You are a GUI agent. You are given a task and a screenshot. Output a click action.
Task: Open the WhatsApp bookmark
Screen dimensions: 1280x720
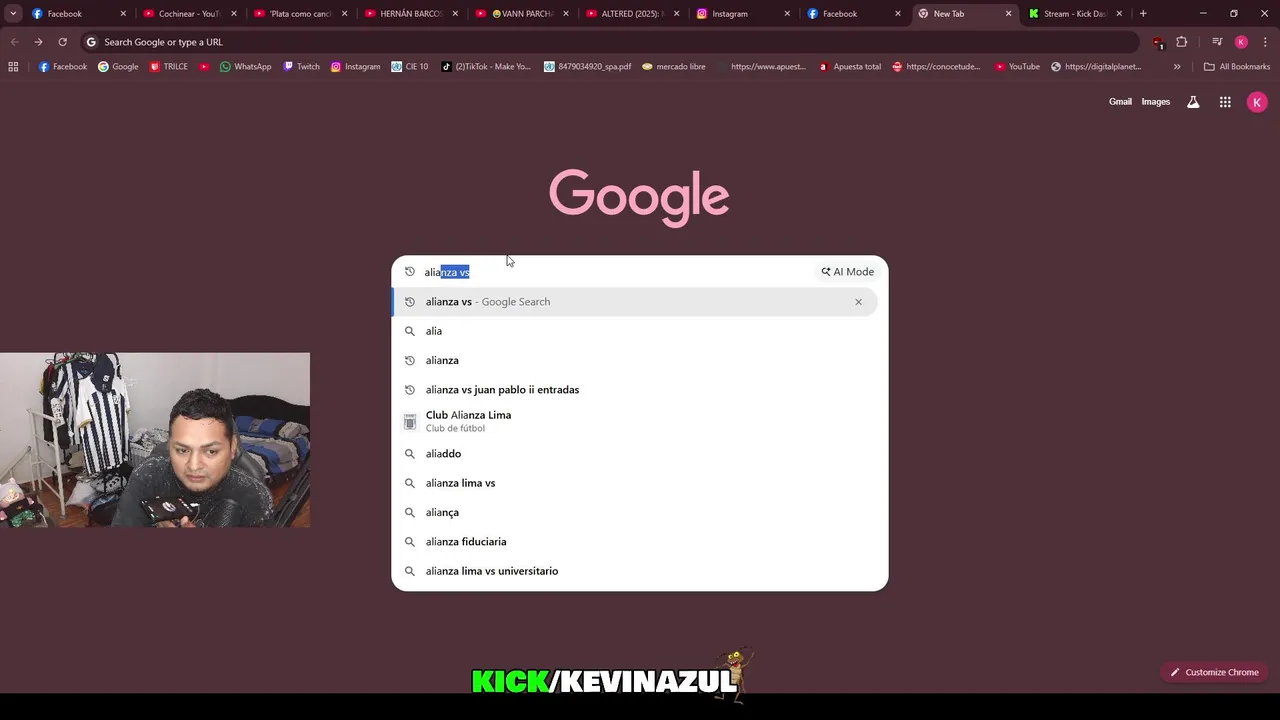click(x=246, y=67)
